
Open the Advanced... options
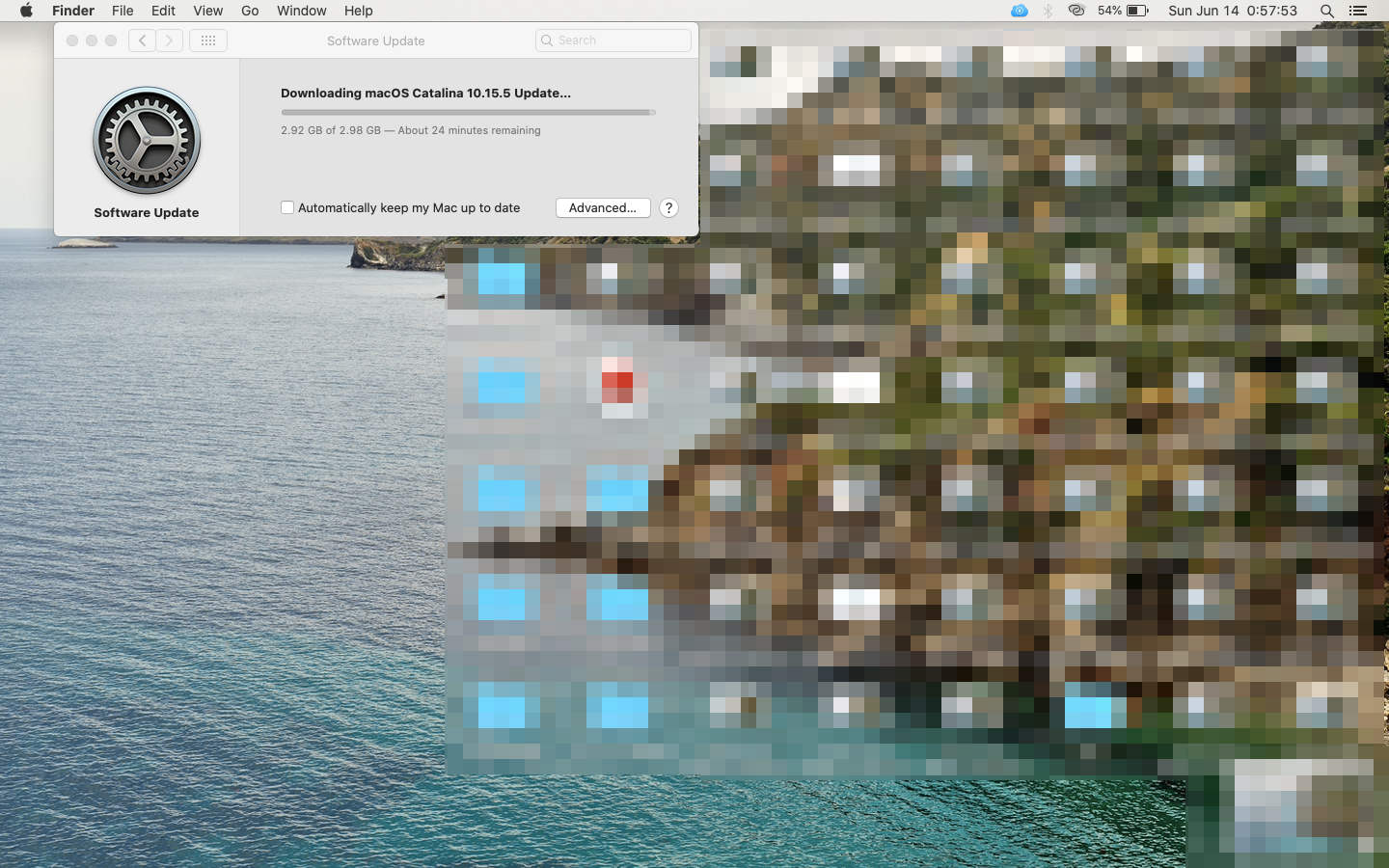603,207
